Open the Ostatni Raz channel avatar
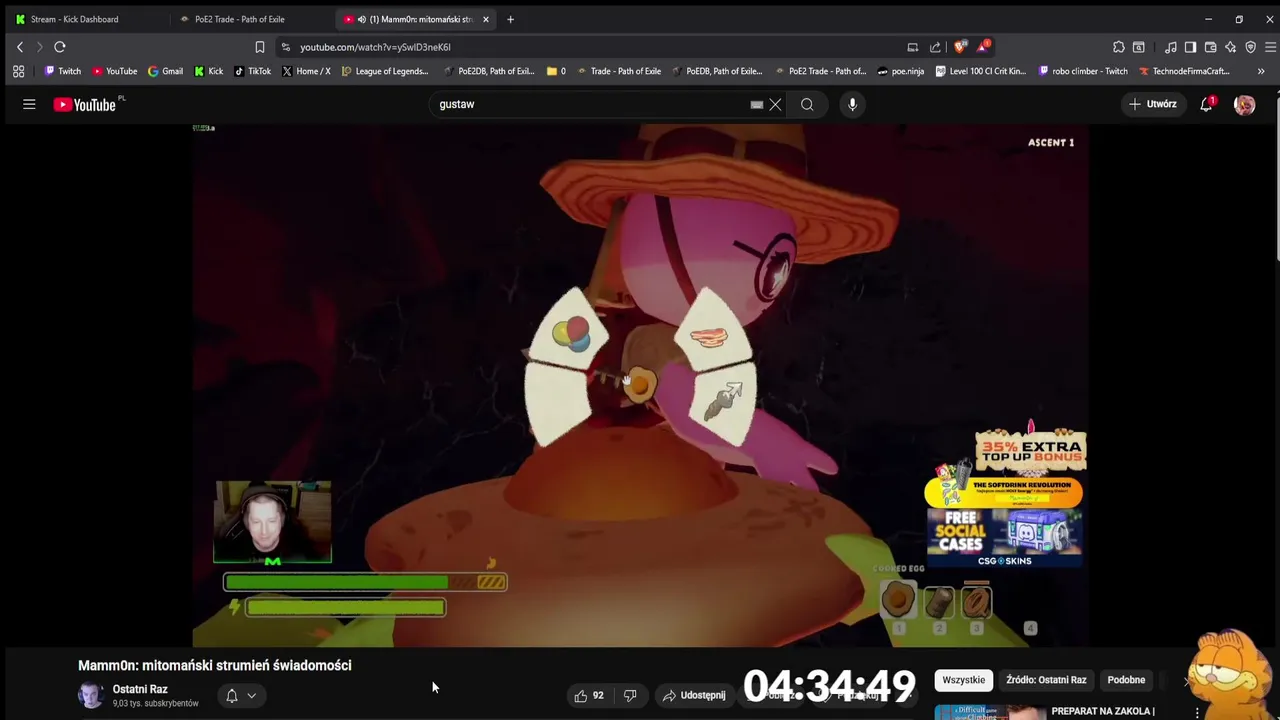 pos(91,695)
